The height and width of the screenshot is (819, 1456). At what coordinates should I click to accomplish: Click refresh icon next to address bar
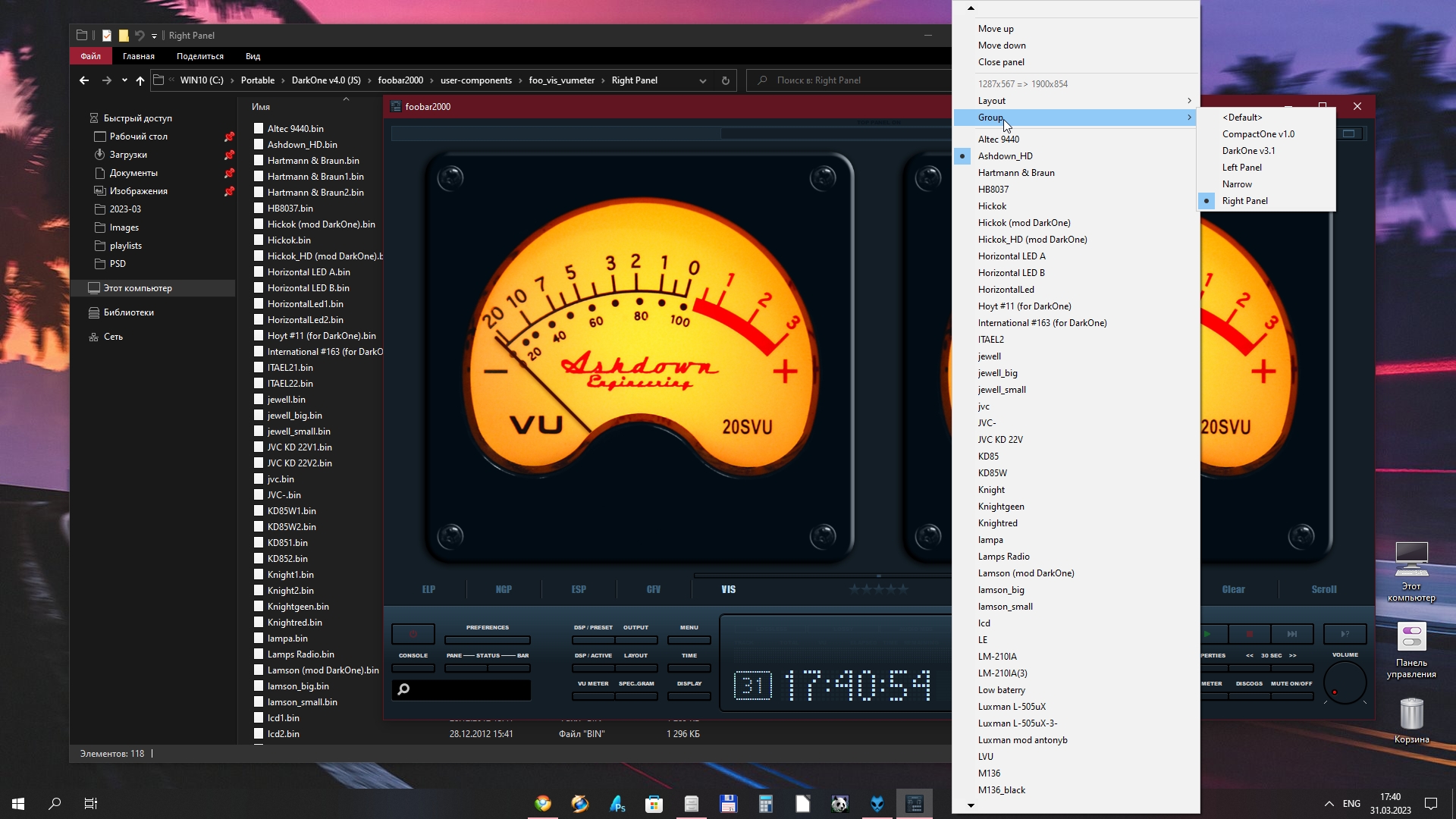click(x=725, y=80)
